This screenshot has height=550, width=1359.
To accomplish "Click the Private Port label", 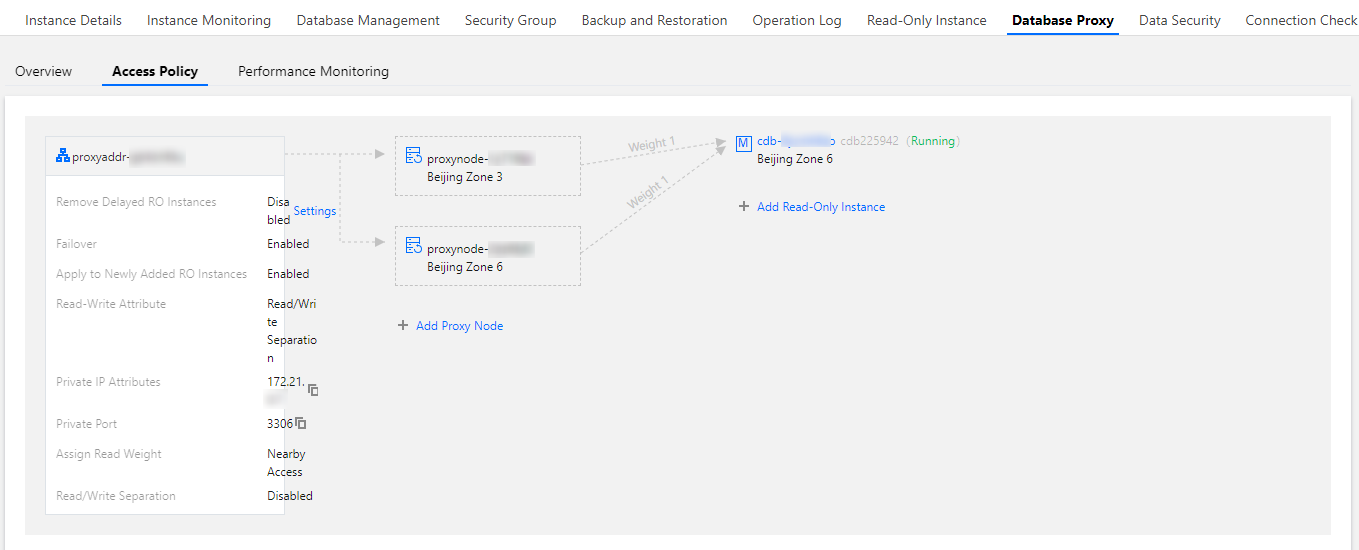I will click(x=87, y=424).
